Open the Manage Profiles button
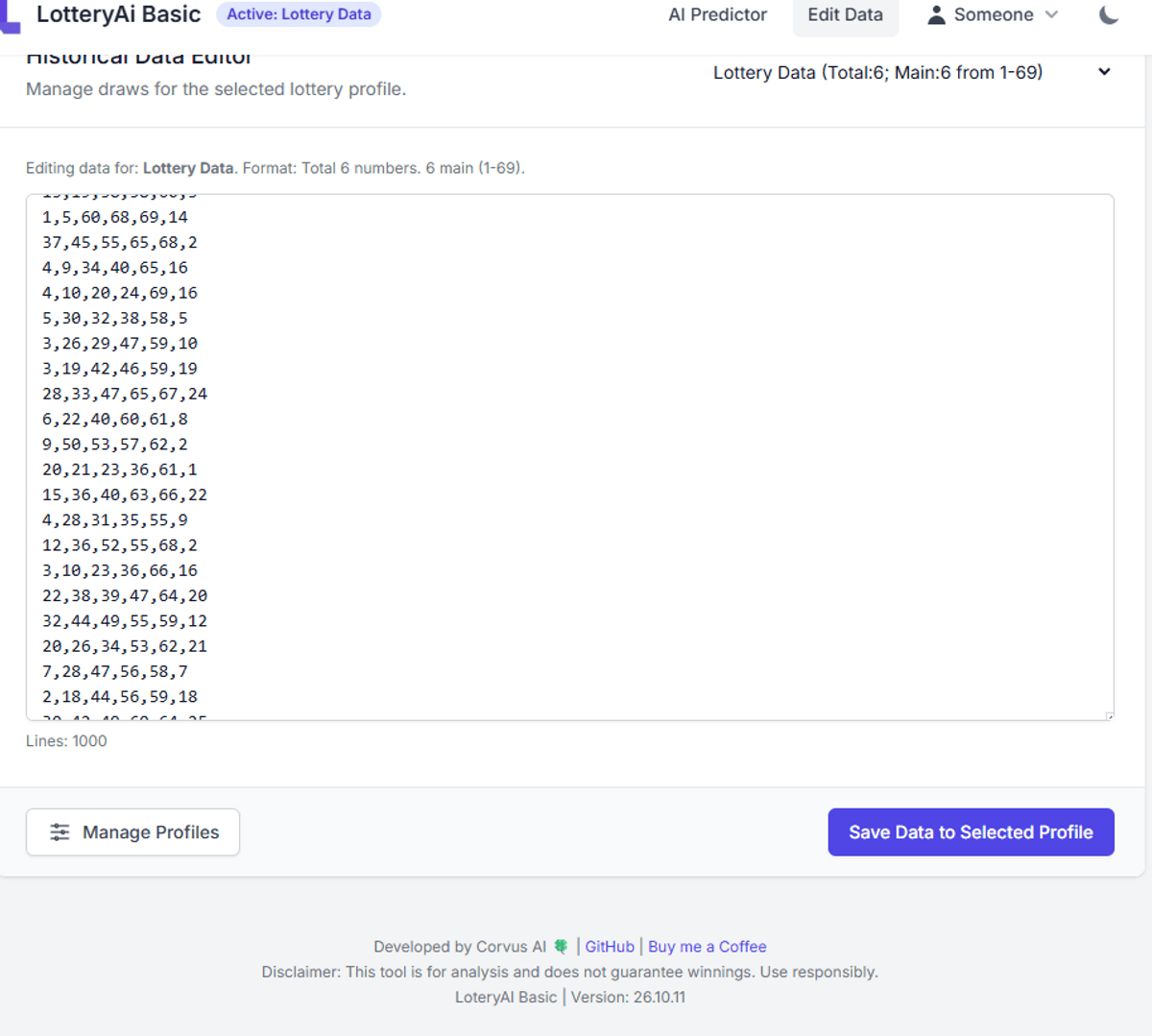This screenshot has height=1036, width=1152. pos(132,832)
